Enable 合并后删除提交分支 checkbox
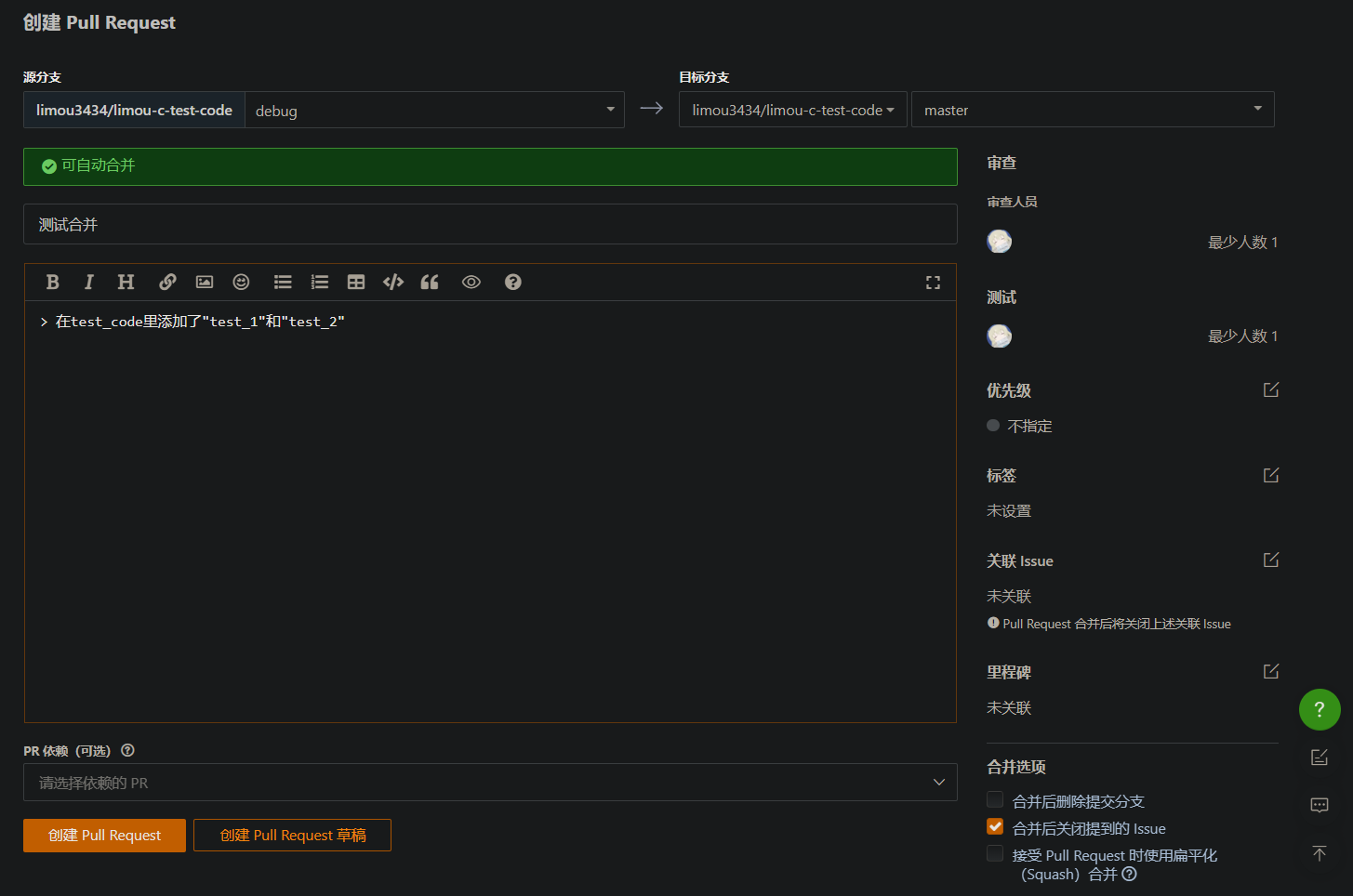 995,800
